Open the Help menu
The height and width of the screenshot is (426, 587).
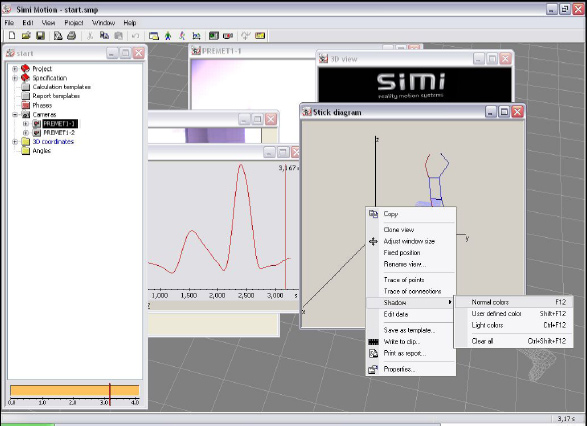[x=130, y=23]
